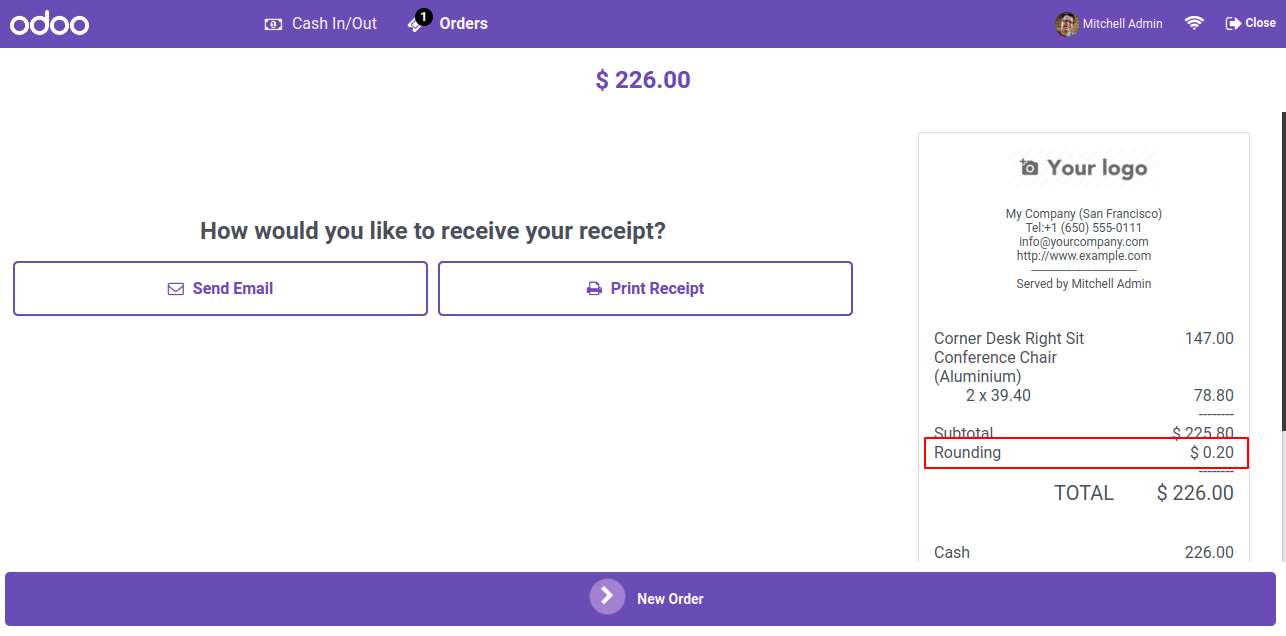Click Mitchell Admin's avatar picture
The height and width of the screenshot is (636, 1286).
[x=1067, y=24]
